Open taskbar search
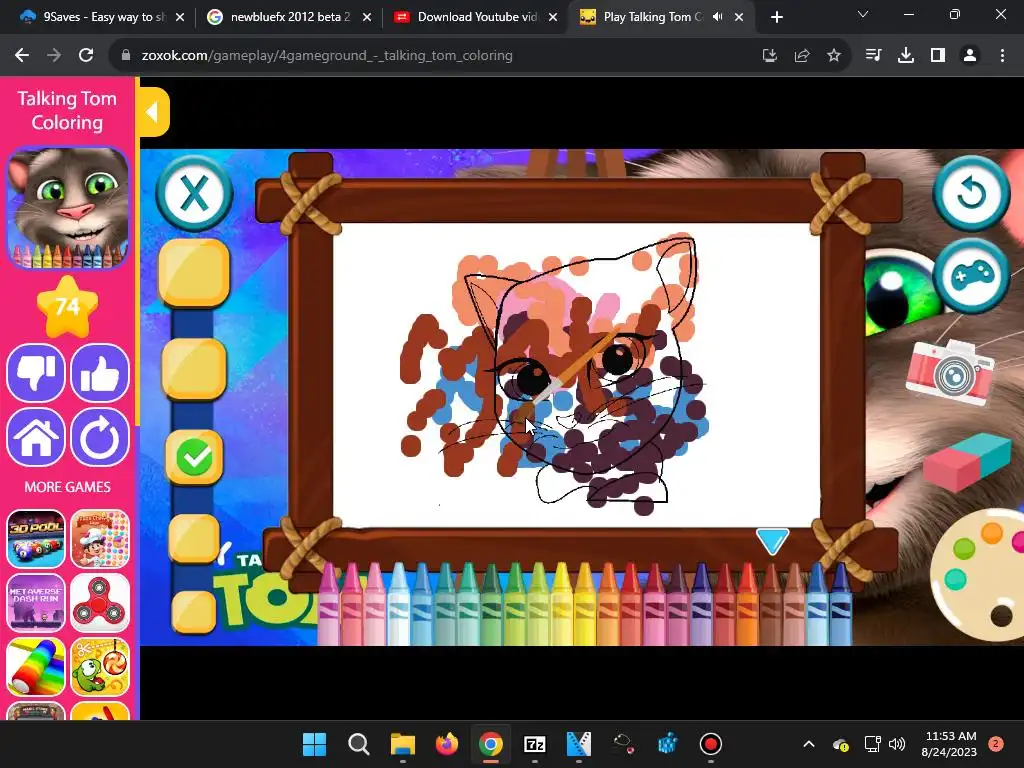 click(359, 744)
